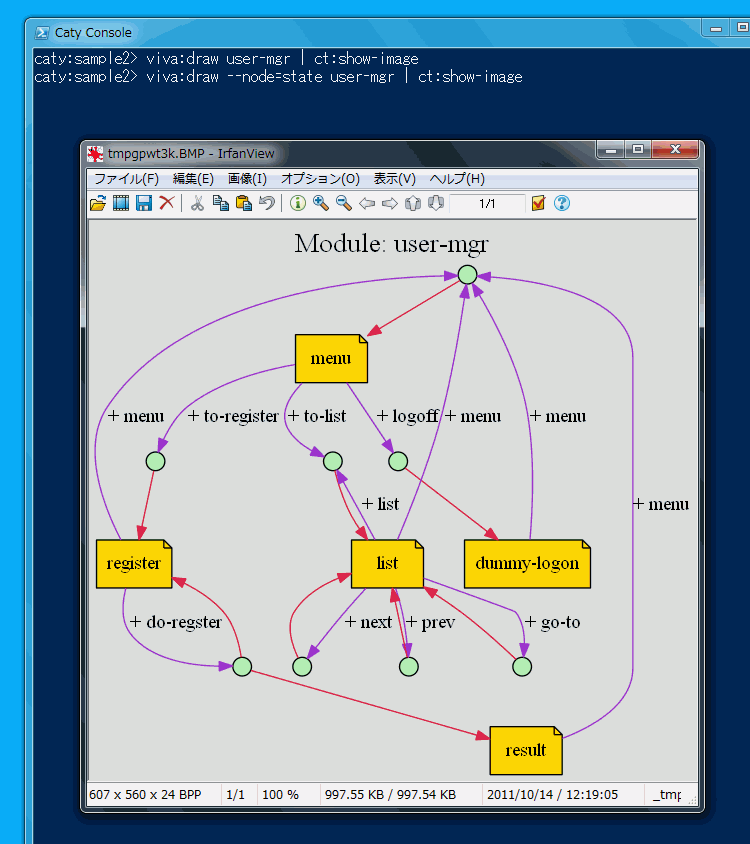Zoom out with the magnifier minus icon
Image resolution: width=750 pixels, height=844 pixels.
[343, 204]
